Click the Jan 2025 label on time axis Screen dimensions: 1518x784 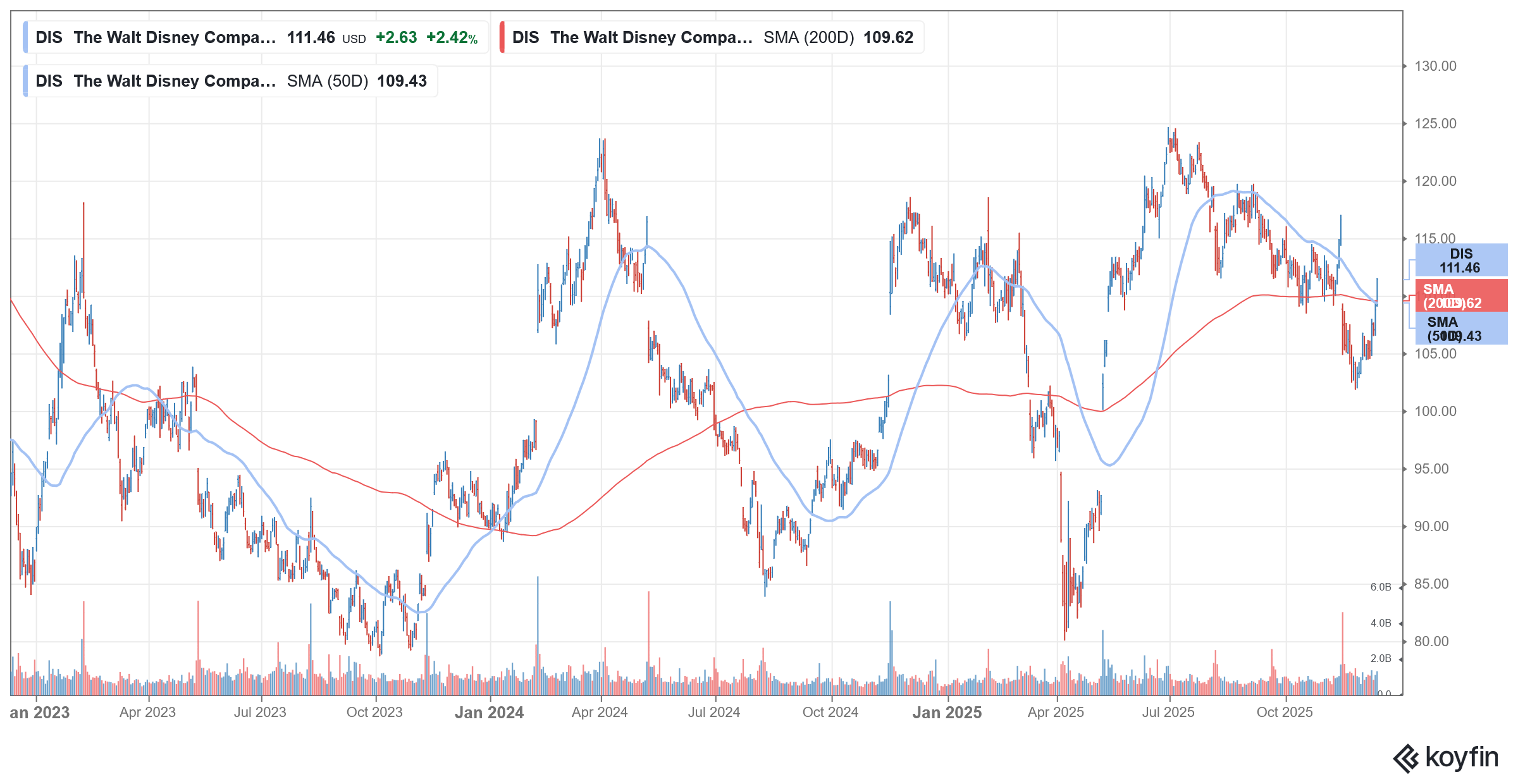pyautogui.click(x=947, y=713)
